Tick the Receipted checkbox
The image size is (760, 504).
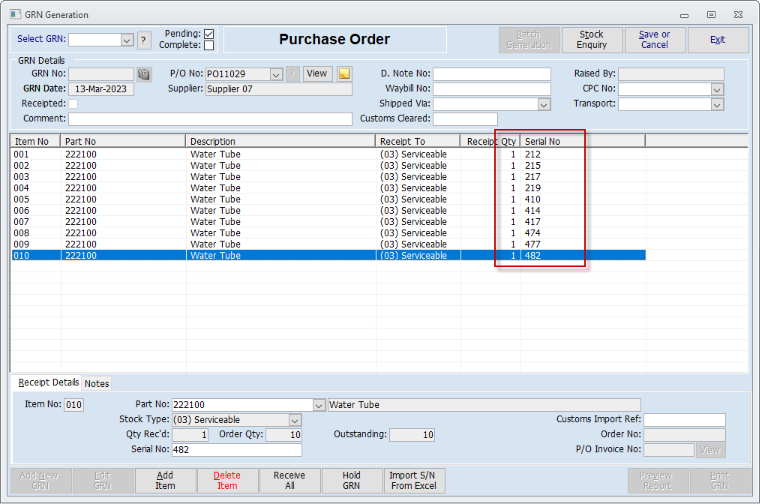tap(73, 104)
